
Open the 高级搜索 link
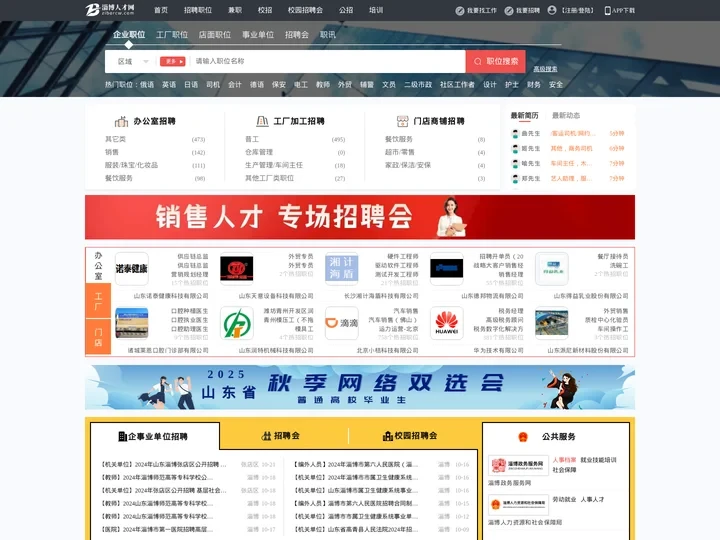pyautogui.click(x=545, y=69)
